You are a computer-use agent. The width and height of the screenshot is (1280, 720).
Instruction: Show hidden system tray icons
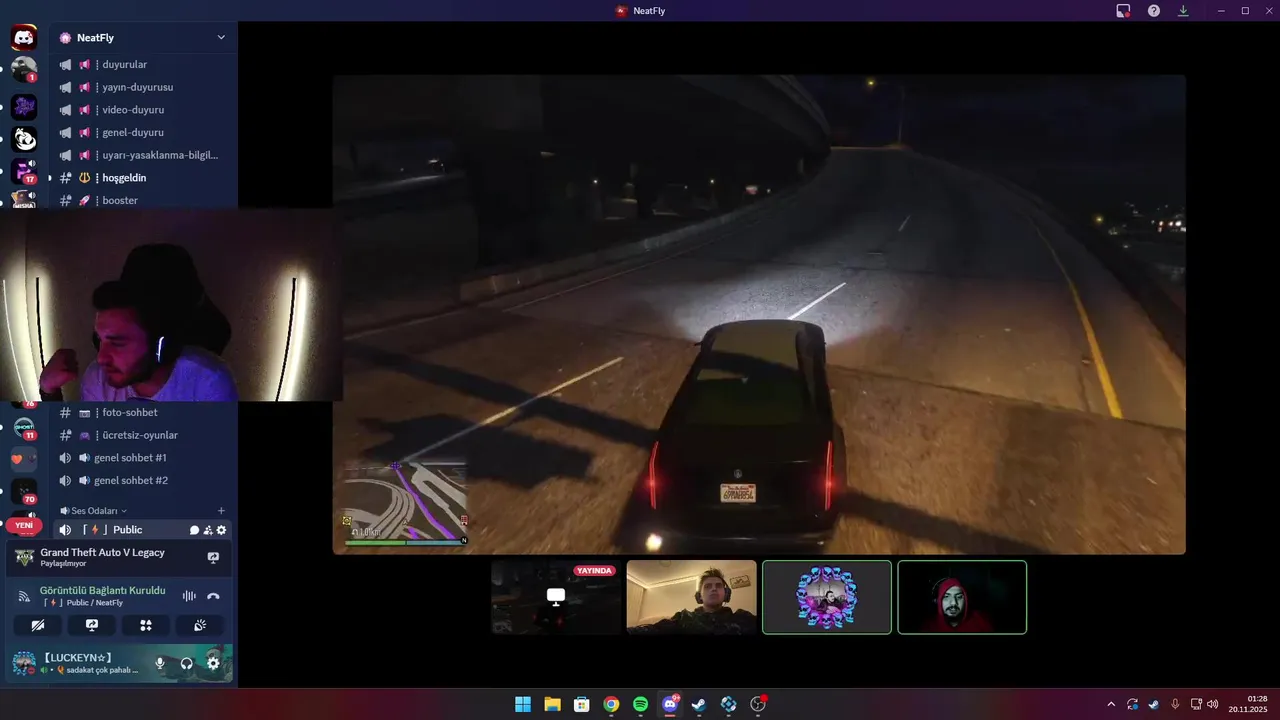coord(1110,704)
